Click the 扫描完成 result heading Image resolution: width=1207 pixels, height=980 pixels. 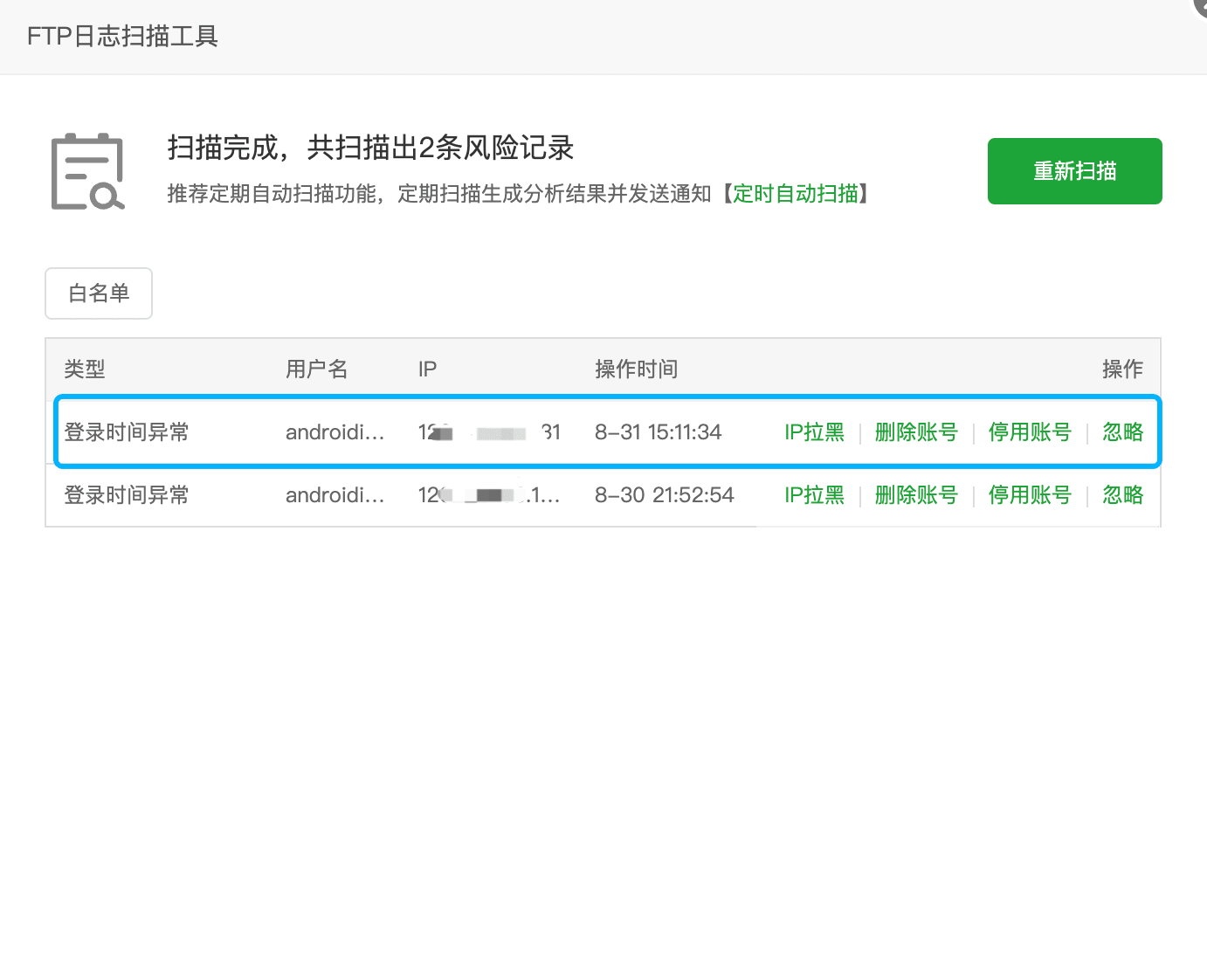(370, 148)
